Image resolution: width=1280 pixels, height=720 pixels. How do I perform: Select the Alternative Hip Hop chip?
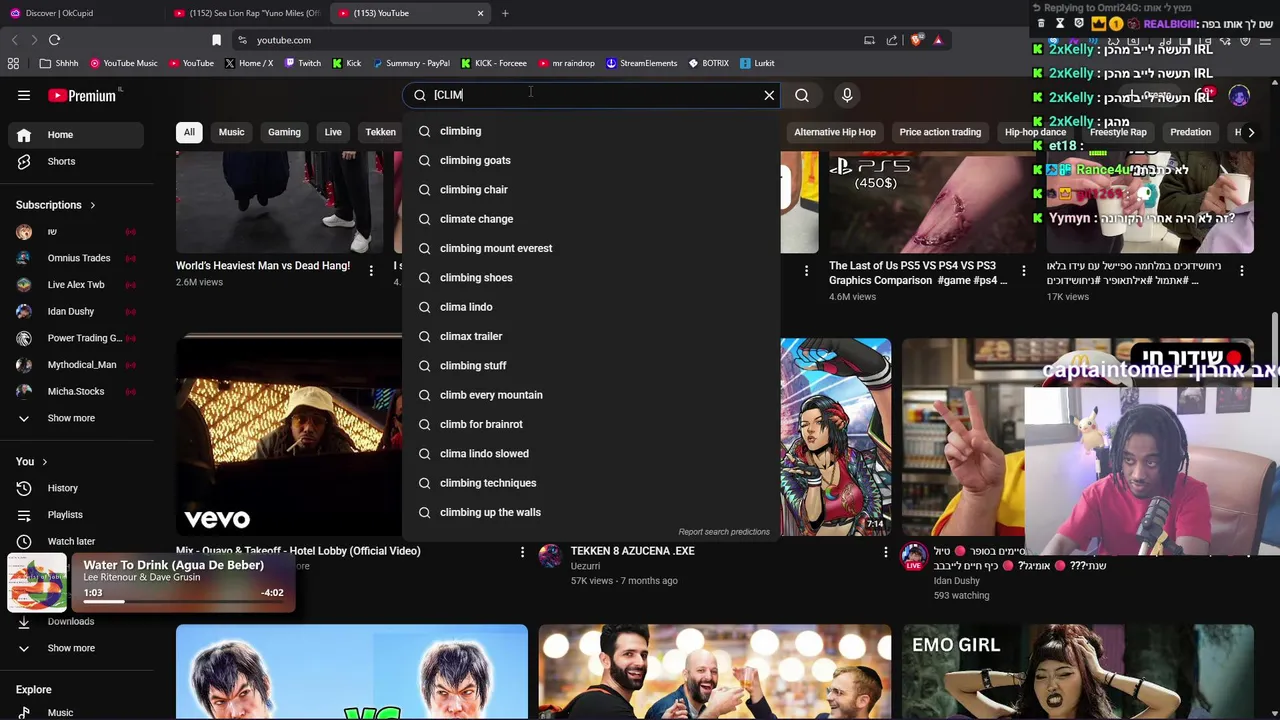click(835, 132)
